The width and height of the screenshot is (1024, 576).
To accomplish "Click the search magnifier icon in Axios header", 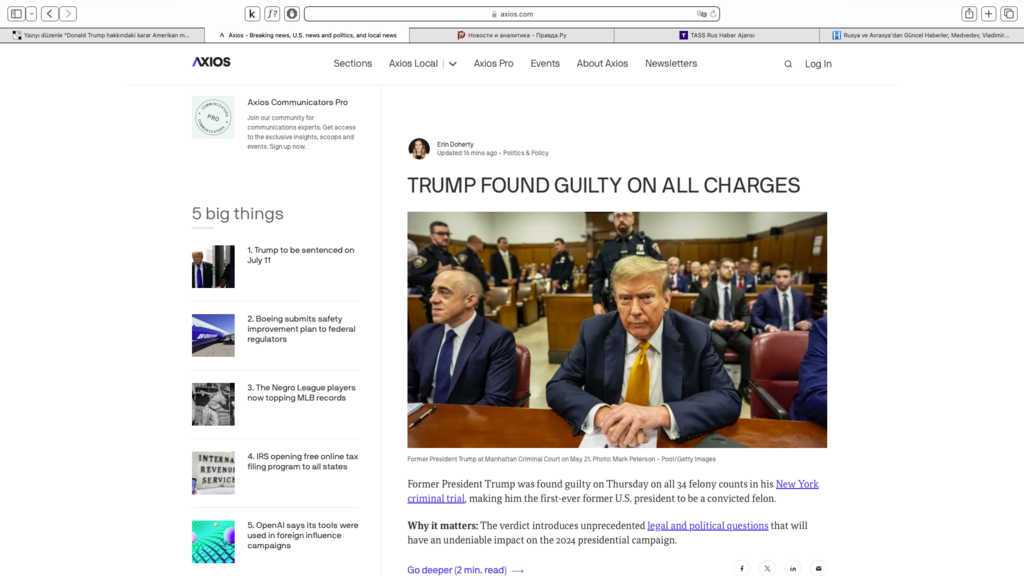I will [x=788, y=64].
